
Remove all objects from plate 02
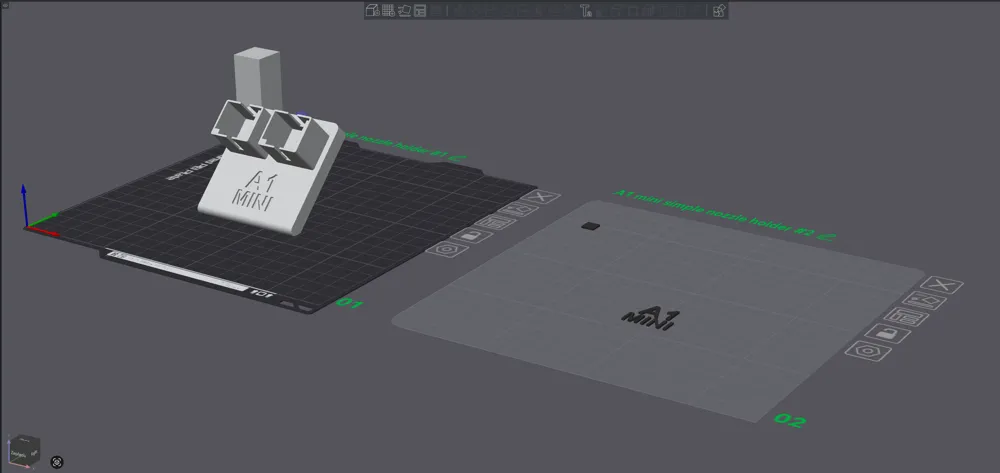coord(941,285)
